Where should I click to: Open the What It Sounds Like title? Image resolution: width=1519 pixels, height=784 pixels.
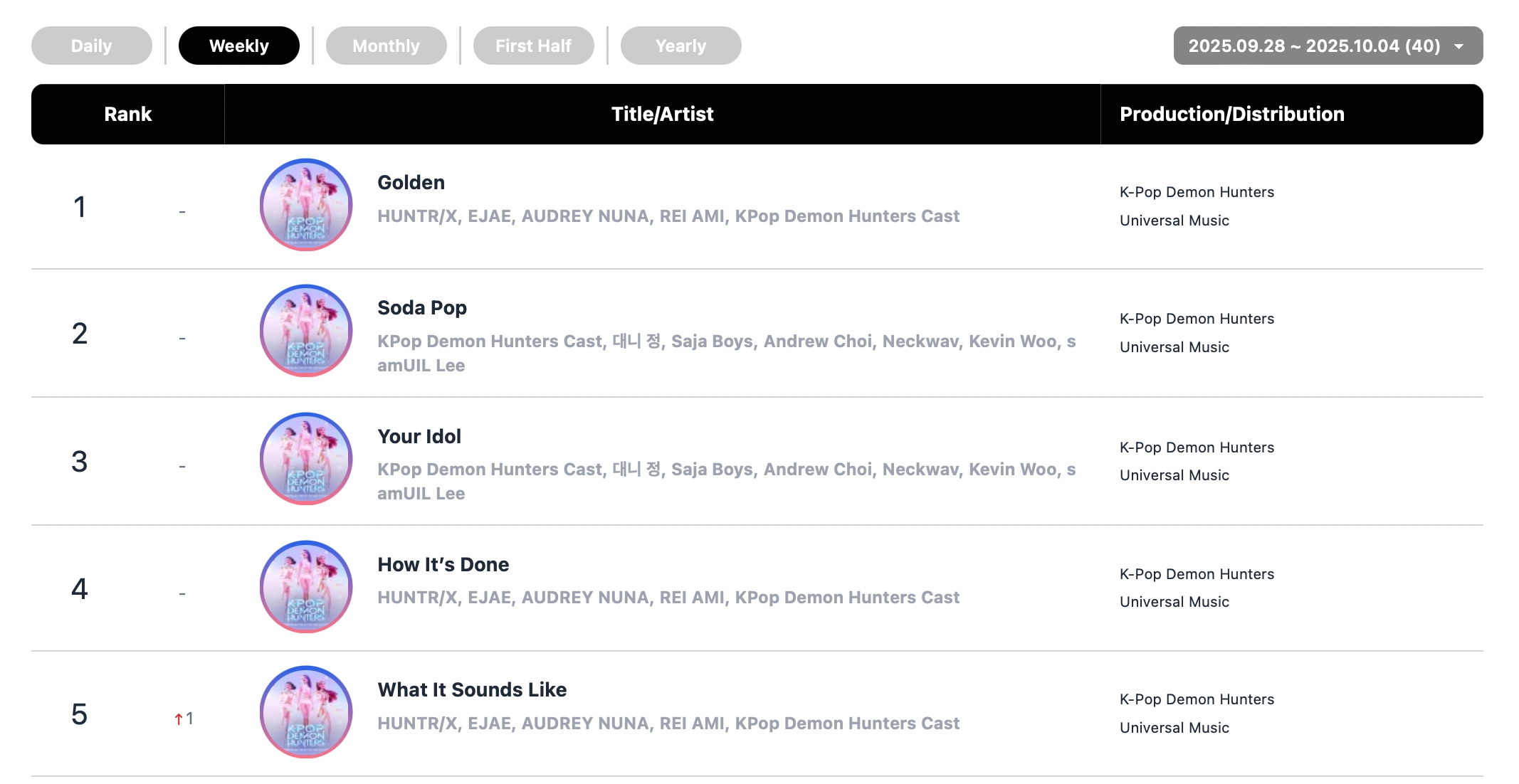coord(472,690)
